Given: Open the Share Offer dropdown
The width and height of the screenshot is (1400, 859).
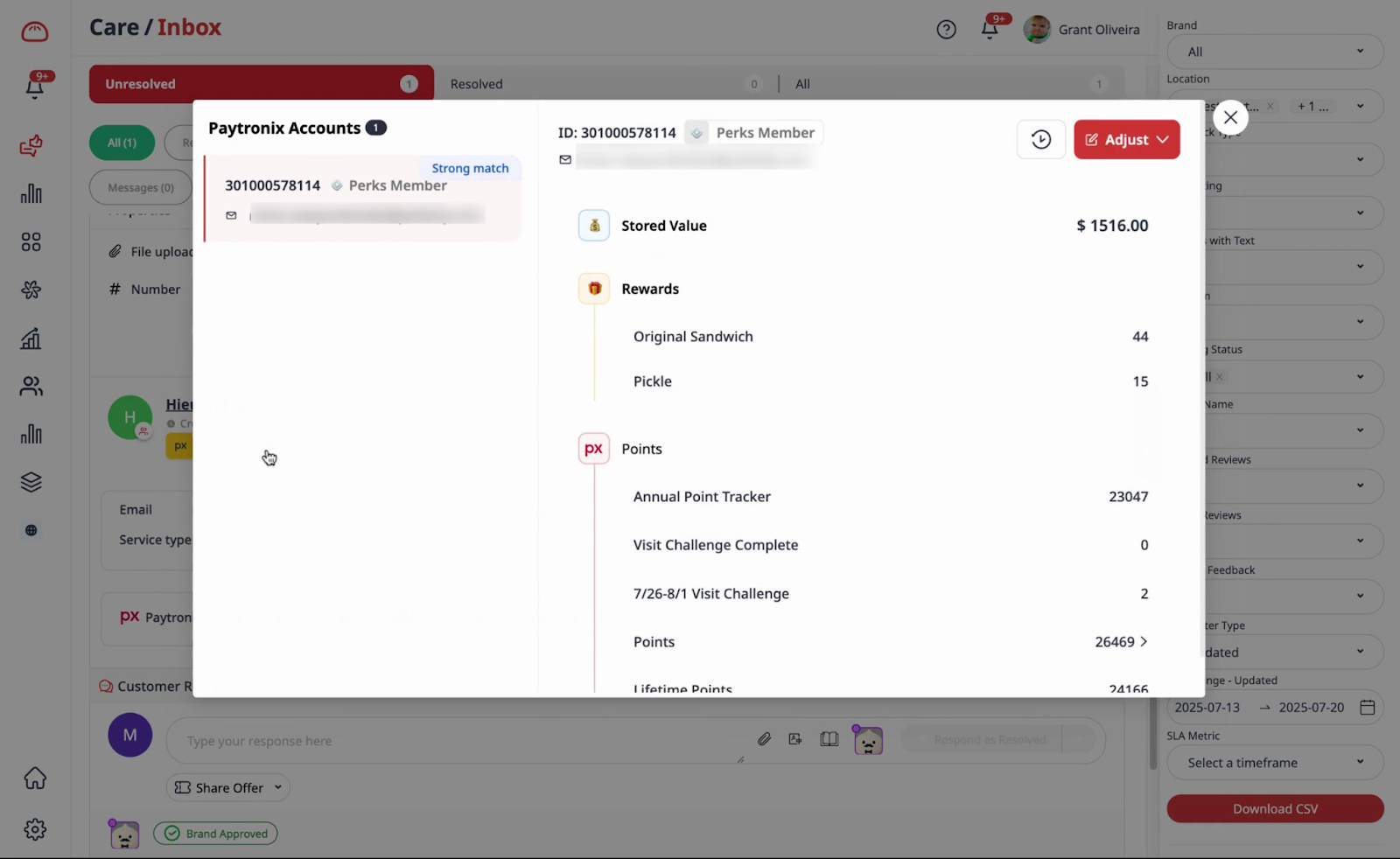Looking at the screenshot, I should point(228,788).
